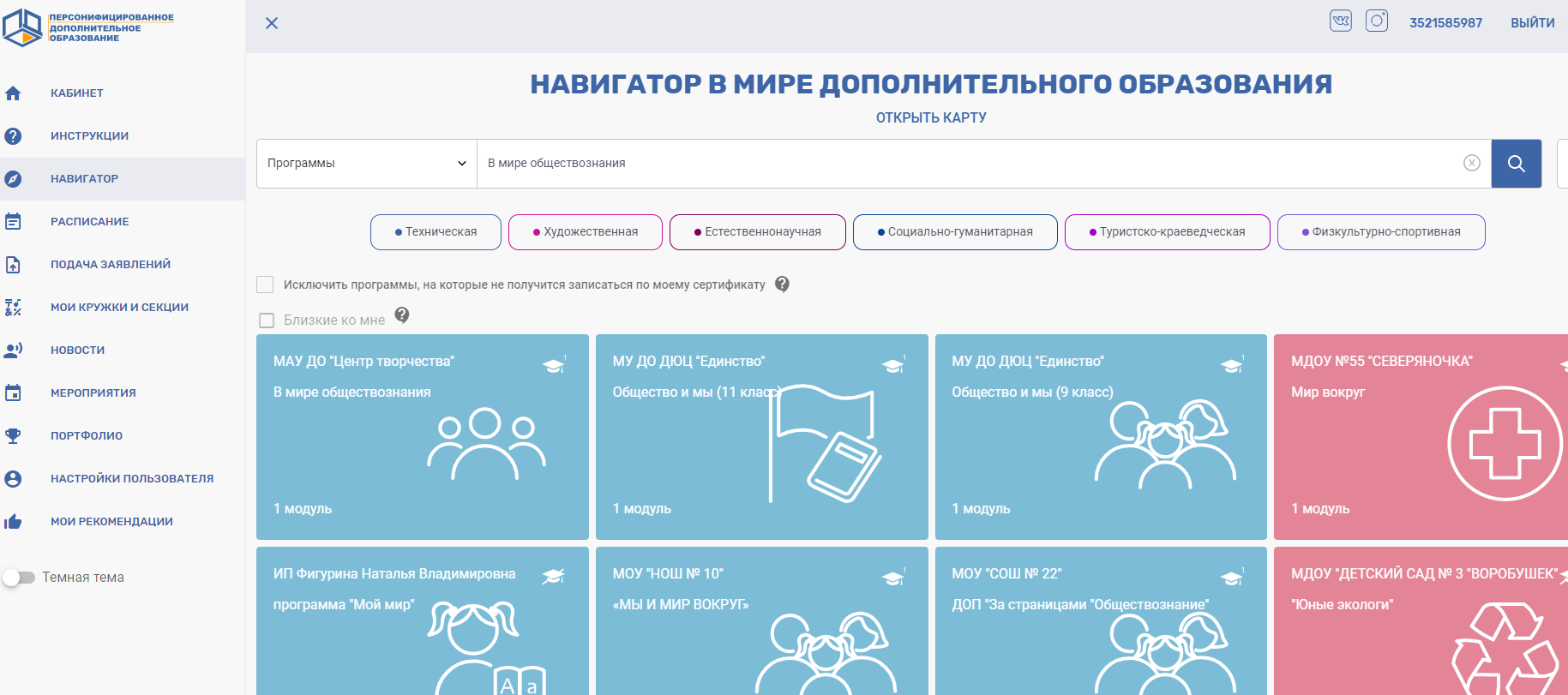The image size is (1568, 695).
Task: Click the icon beside Мои кружки и секции
Action: [x=13, y=308]
